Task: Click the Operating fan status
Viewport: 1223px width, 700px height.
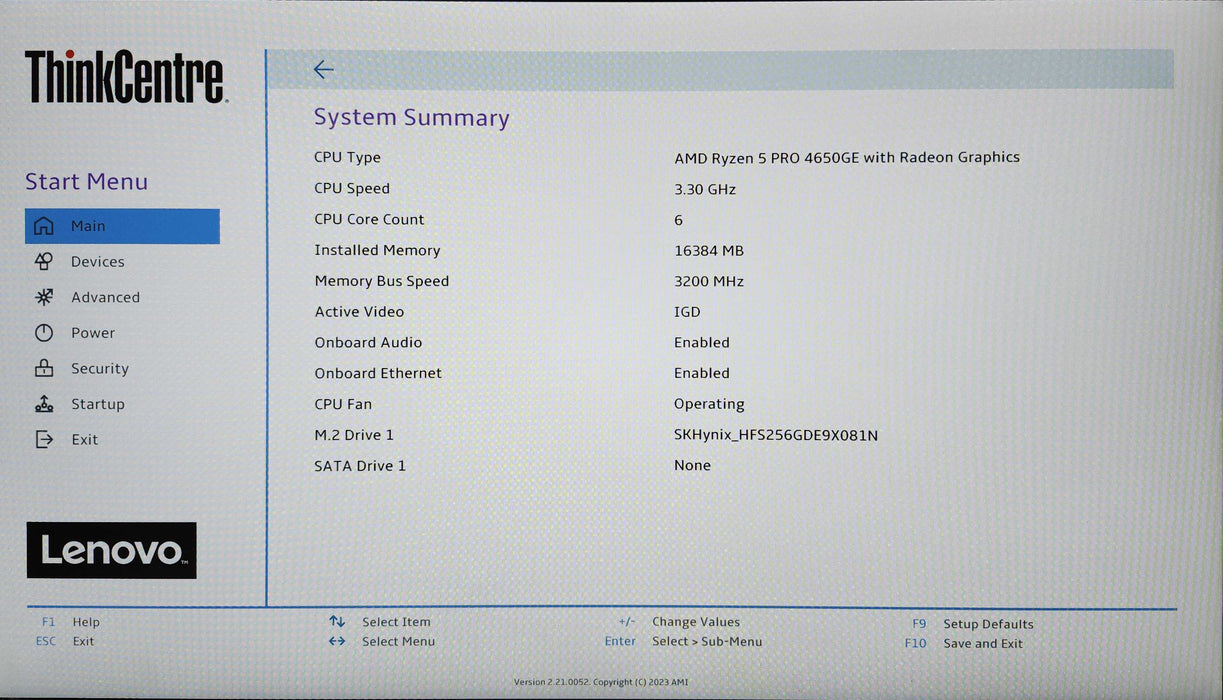Action: [x=709, y=404]
